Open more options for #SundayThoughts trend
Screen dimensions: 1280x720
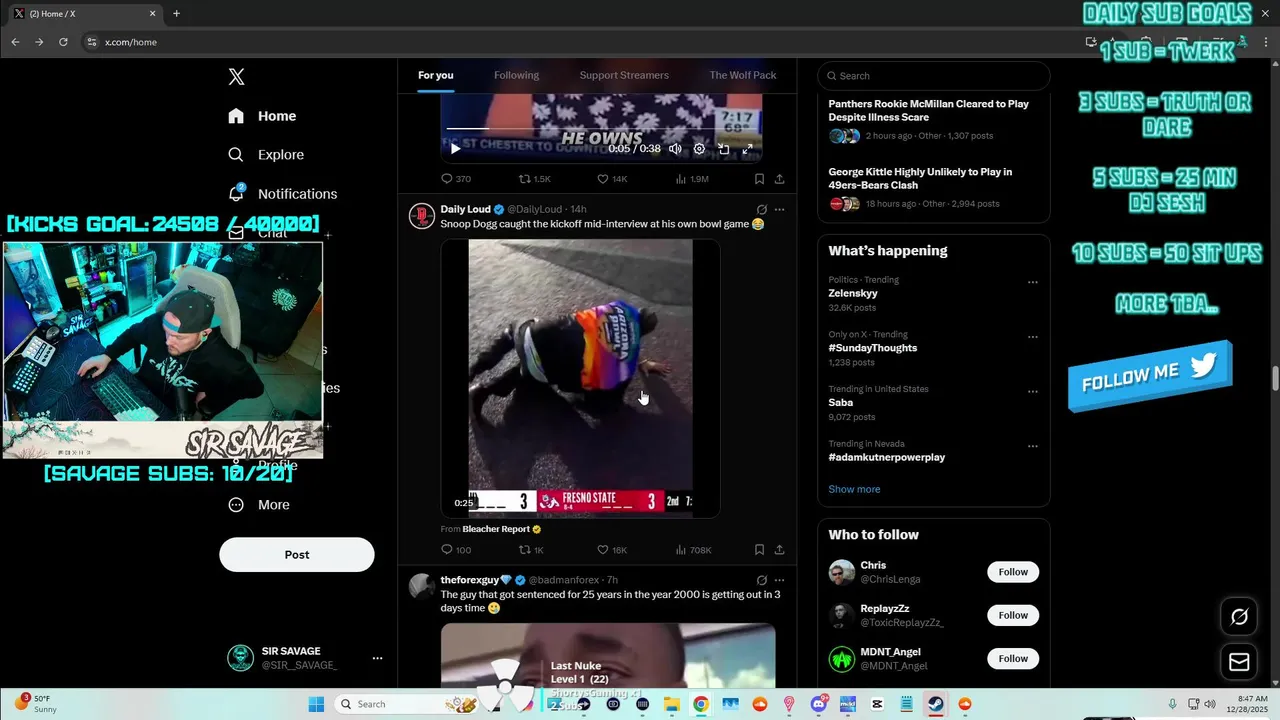pos(1033,337)
